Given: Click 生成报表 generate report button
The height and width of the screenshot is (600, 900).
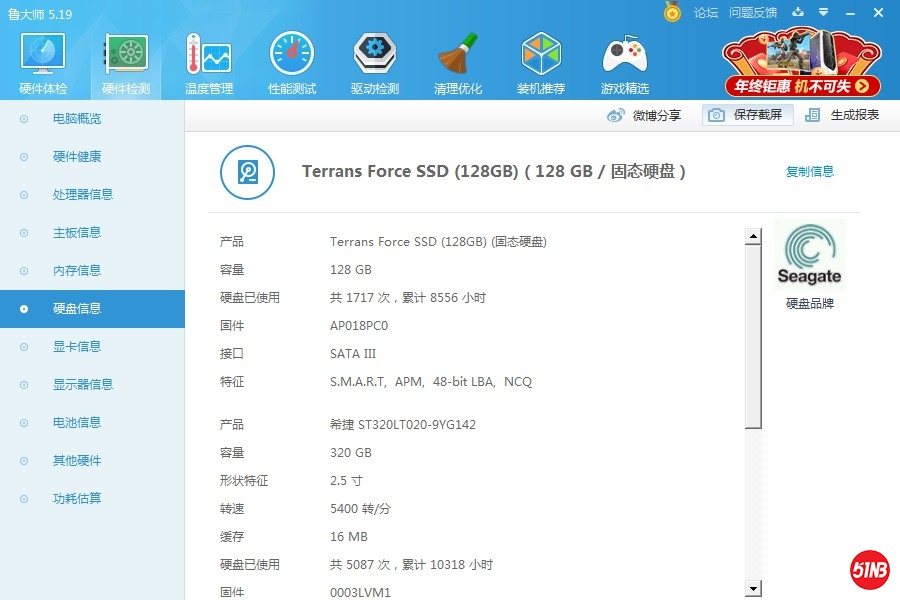Looking at the screenshot, I should click(x=843, y=115).
